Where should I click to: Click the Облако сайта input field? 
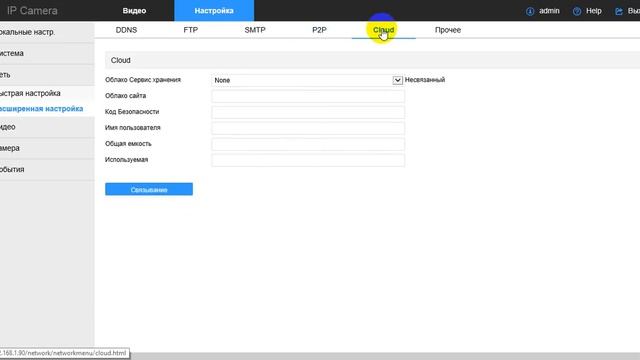pos(308,96)
